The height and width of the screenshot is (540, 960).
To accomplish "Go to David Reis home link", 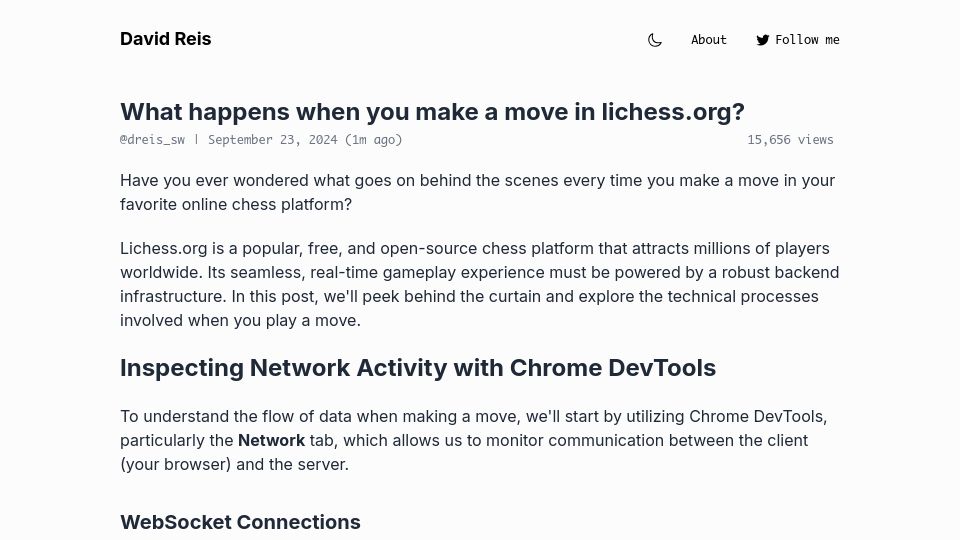I will coord(165,39).
